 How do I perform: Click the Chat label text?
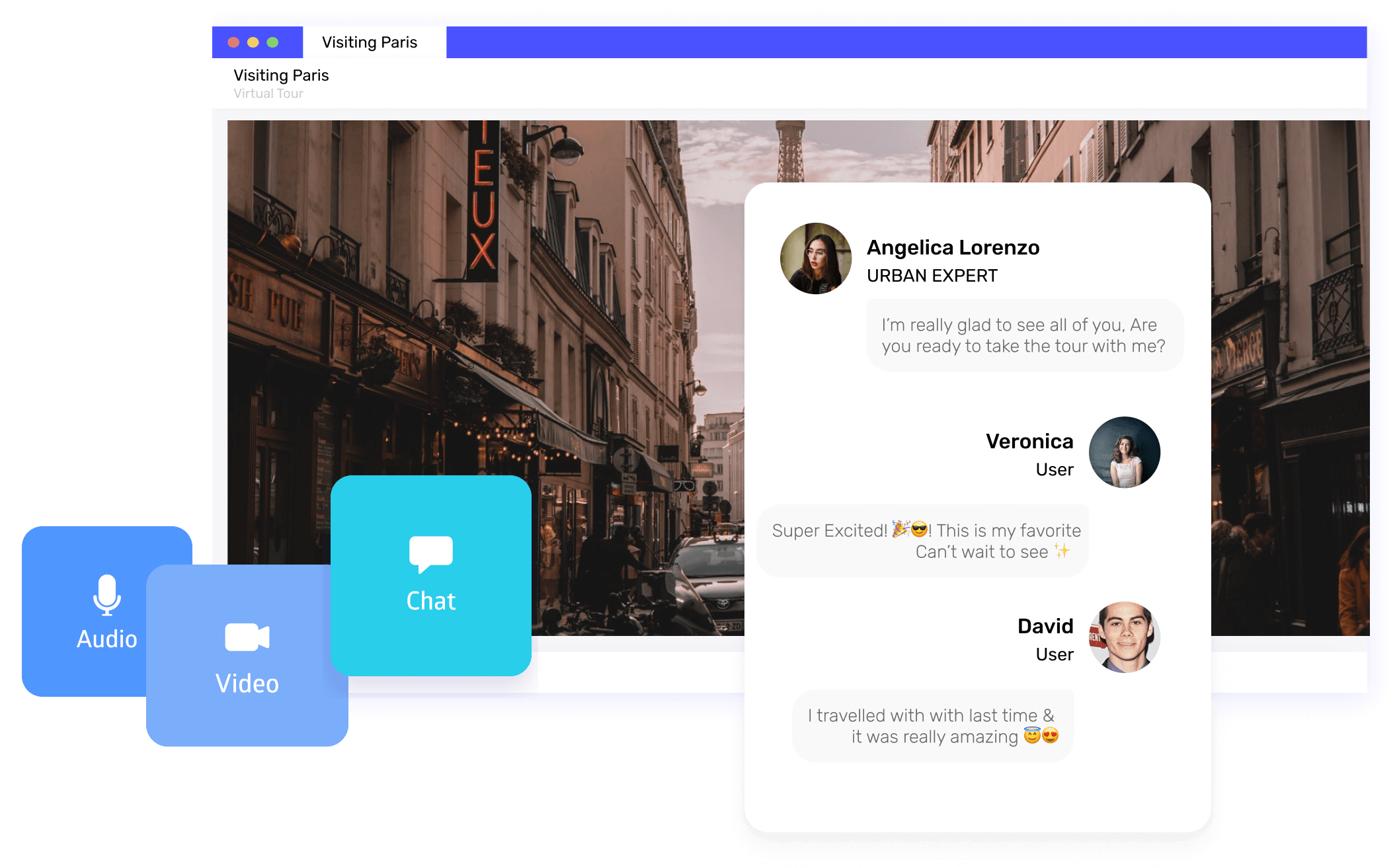click(430, 601)
